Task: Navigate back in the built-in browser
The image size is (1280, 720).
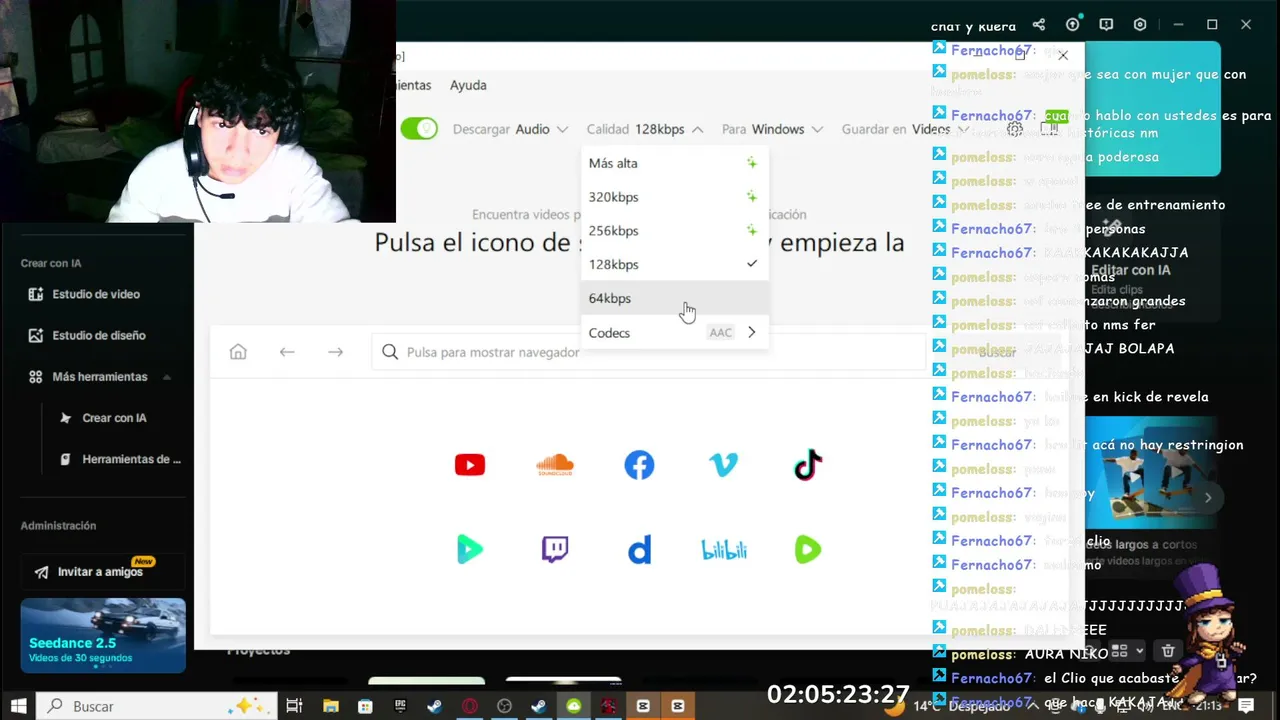Action: 287,352
